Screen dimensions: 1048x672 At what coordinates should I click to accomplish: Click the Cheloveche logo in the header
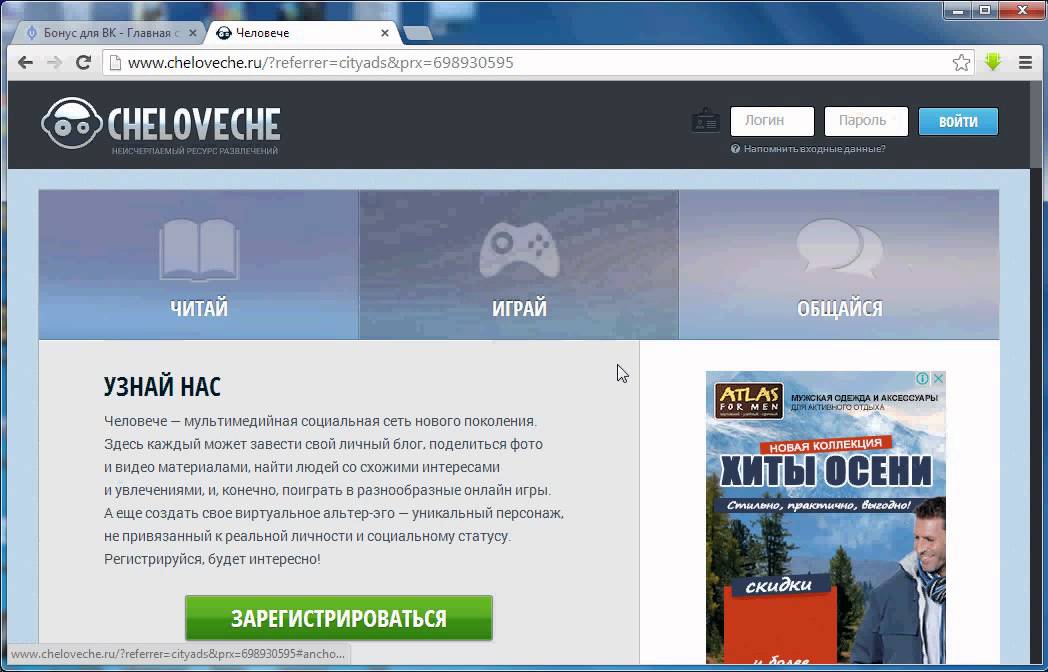coord(161,126)
